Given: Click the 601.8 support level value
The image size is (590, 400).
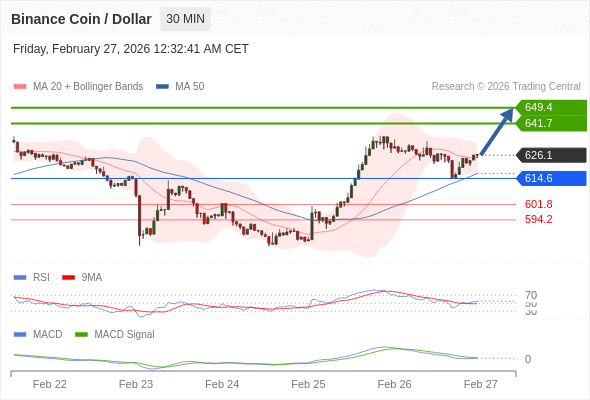Looking at the screenshot, I should pos(538,204).
